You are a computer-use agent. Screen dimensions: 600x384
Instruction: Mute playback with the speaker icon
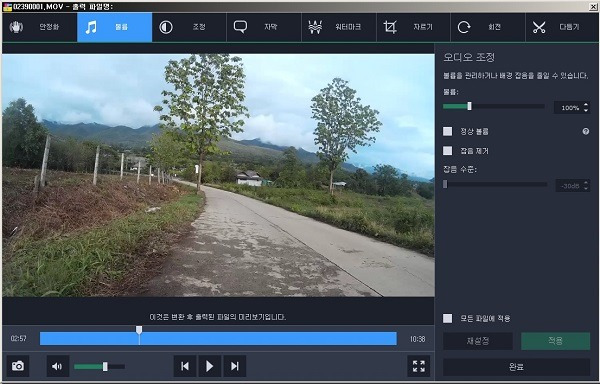click(58, 366)
